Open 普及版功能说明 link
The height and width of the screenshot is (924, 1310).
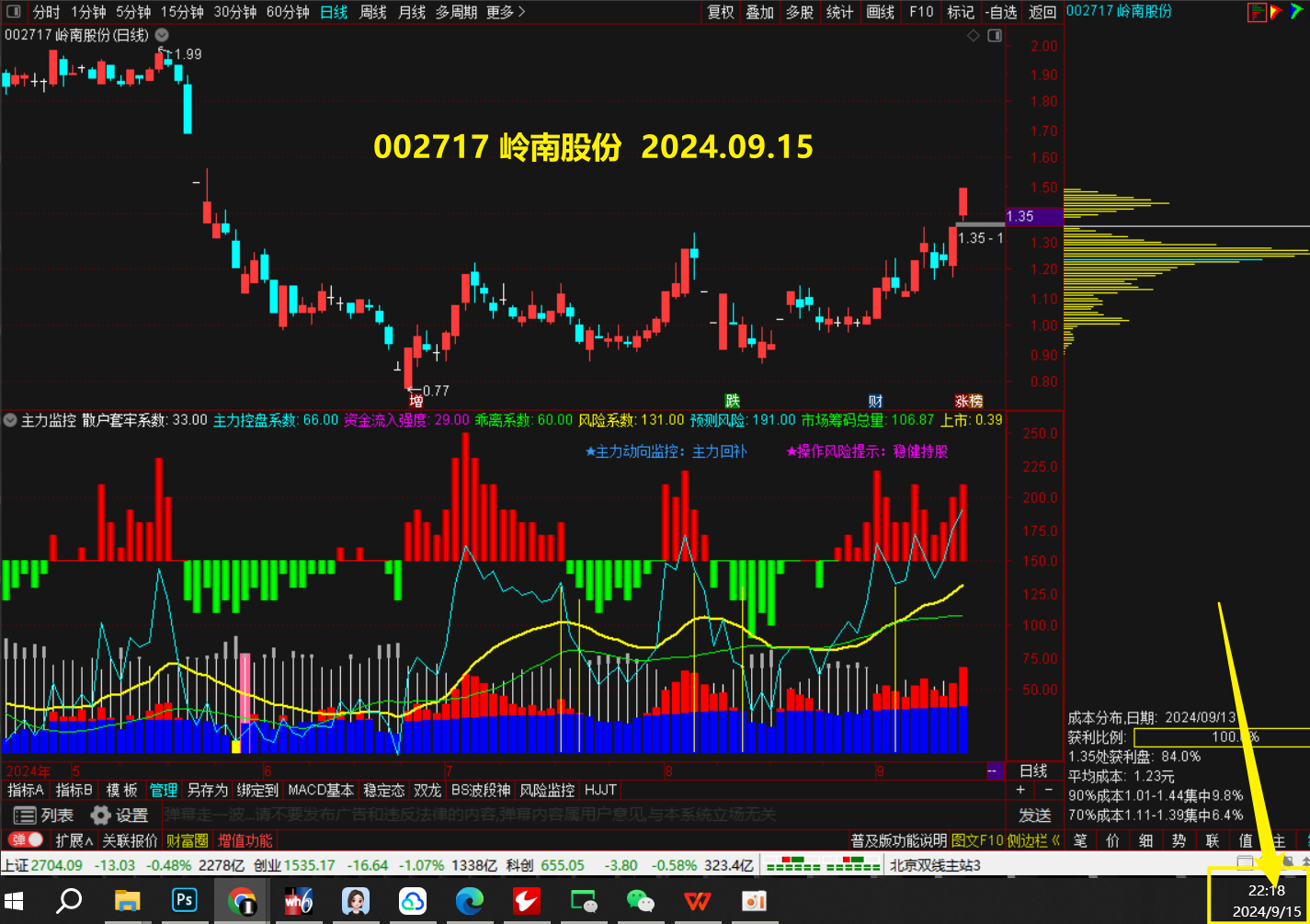coord(898,840)
